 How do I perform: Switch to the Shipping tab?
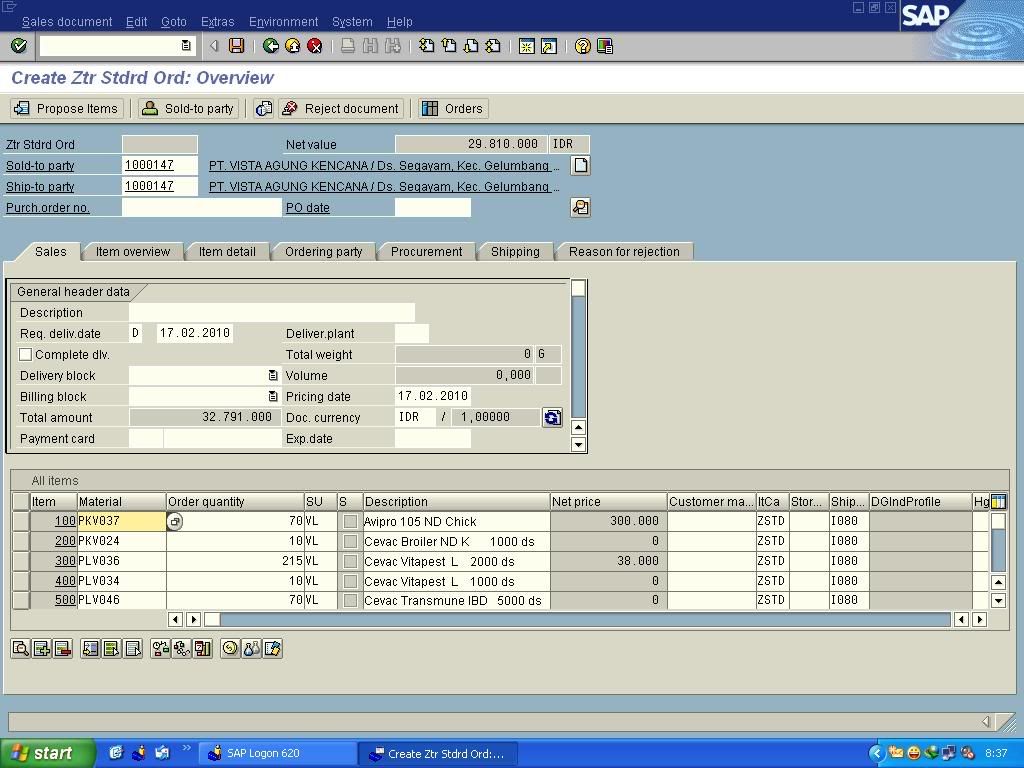click(515, 252)
